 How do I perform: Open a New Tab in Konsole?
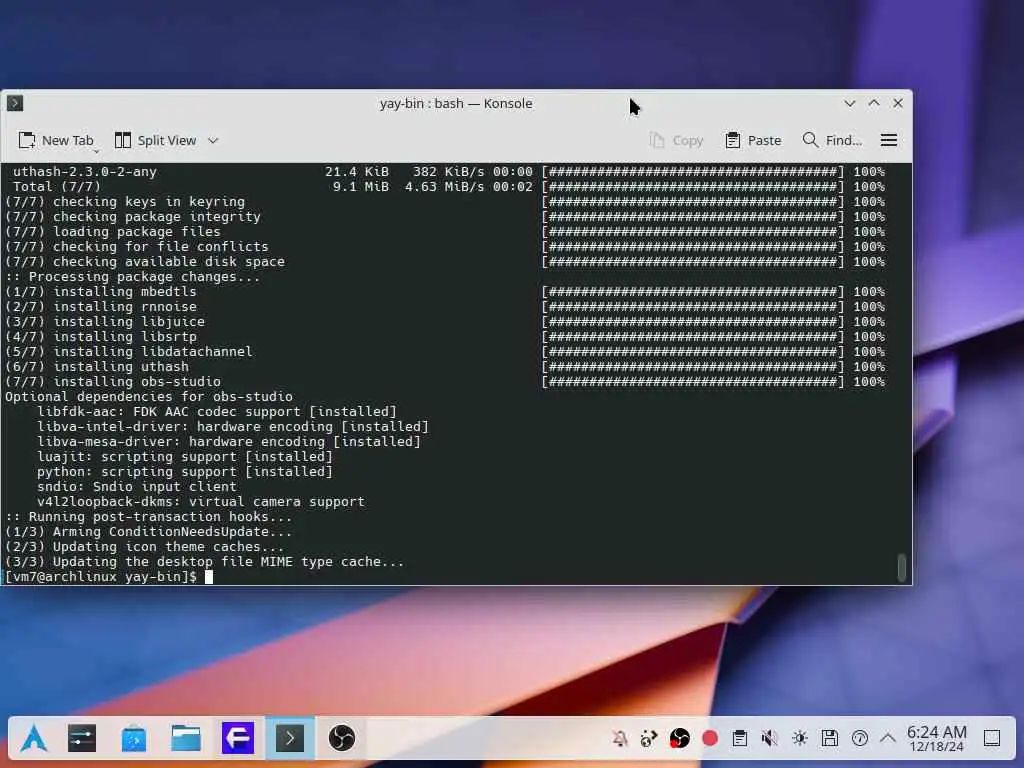click(x=56, y=140)
